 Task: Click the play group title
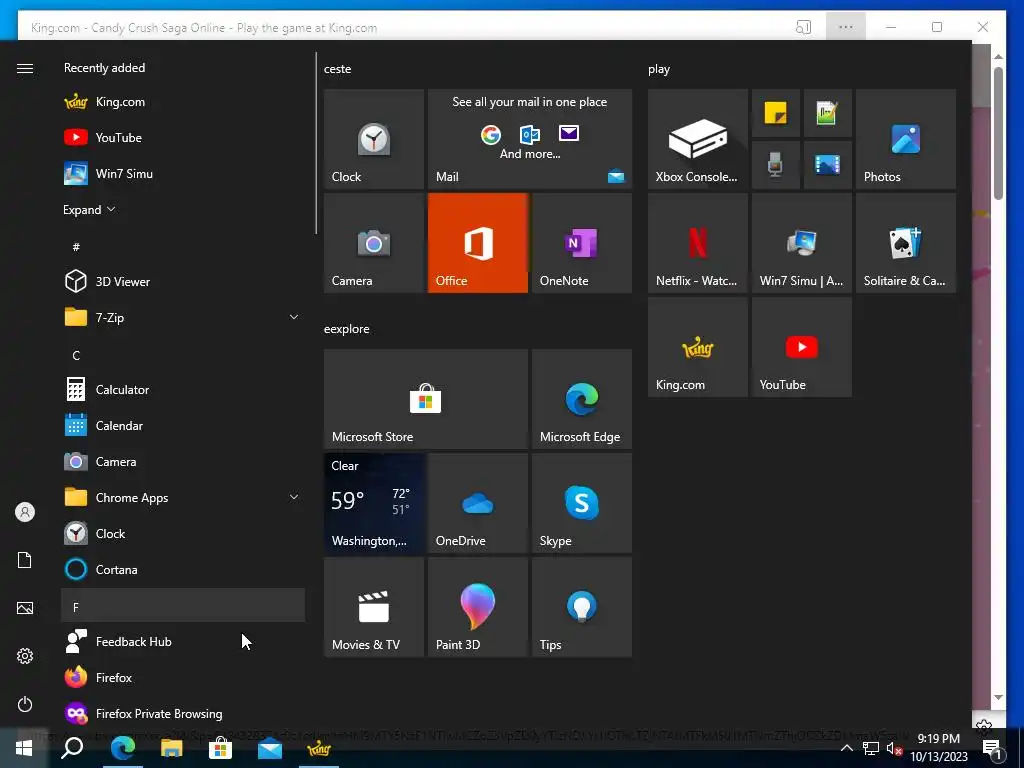[x=659, y=69]
